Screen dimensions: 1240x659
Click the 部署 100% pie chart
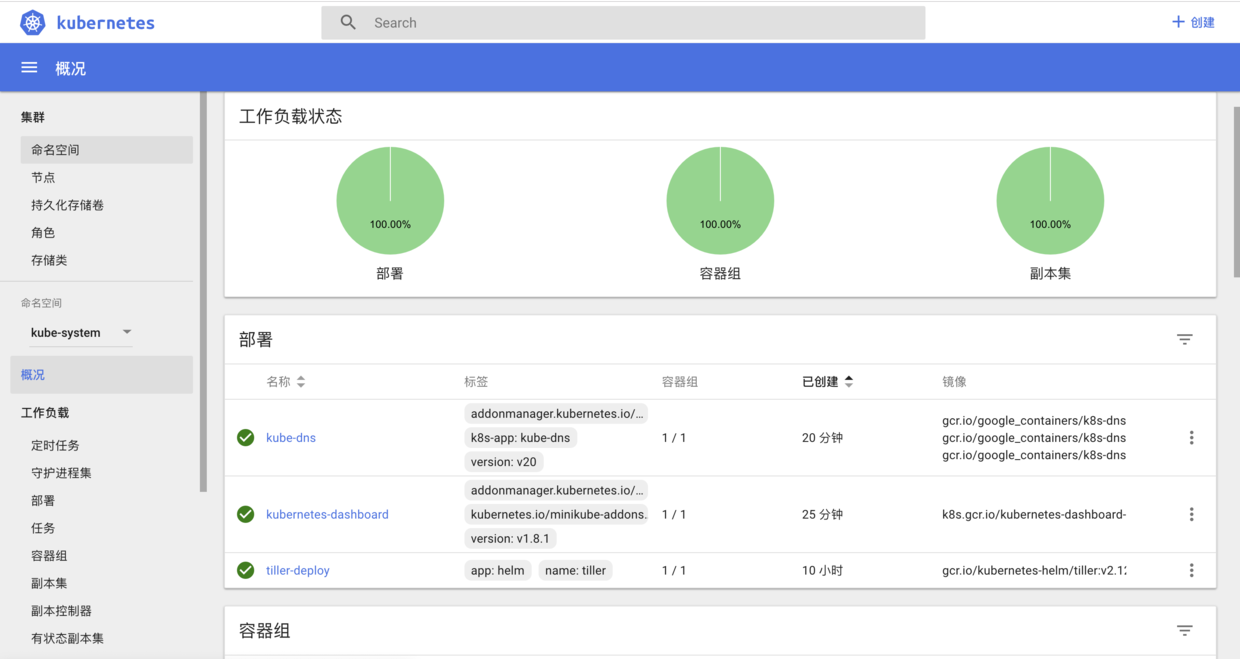pyautogui.click(x=390, y=200)
